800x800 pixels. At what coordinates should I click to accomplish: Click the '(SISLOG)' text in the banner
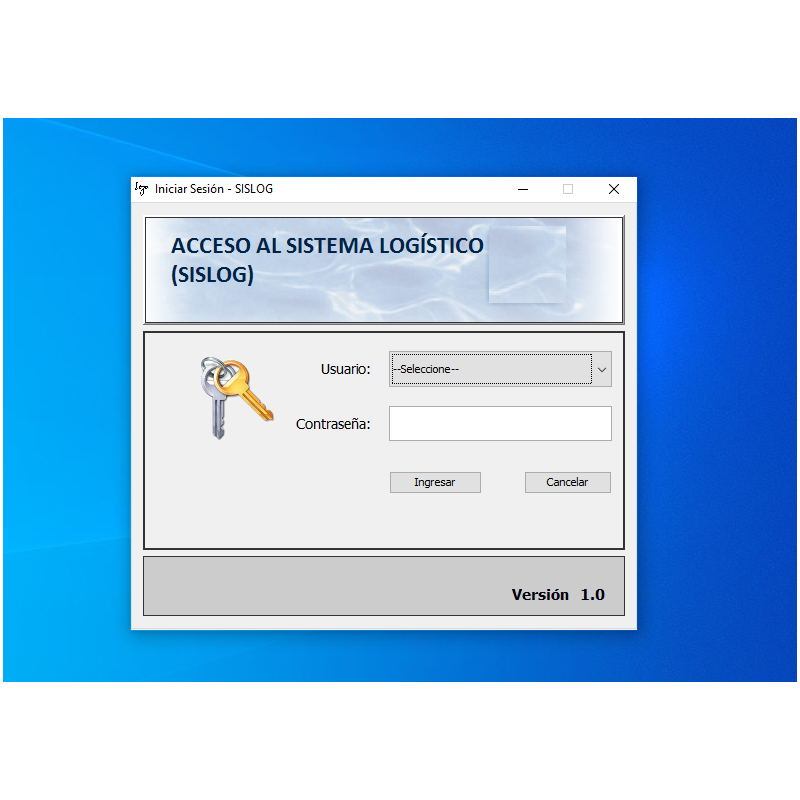(212, 276)
